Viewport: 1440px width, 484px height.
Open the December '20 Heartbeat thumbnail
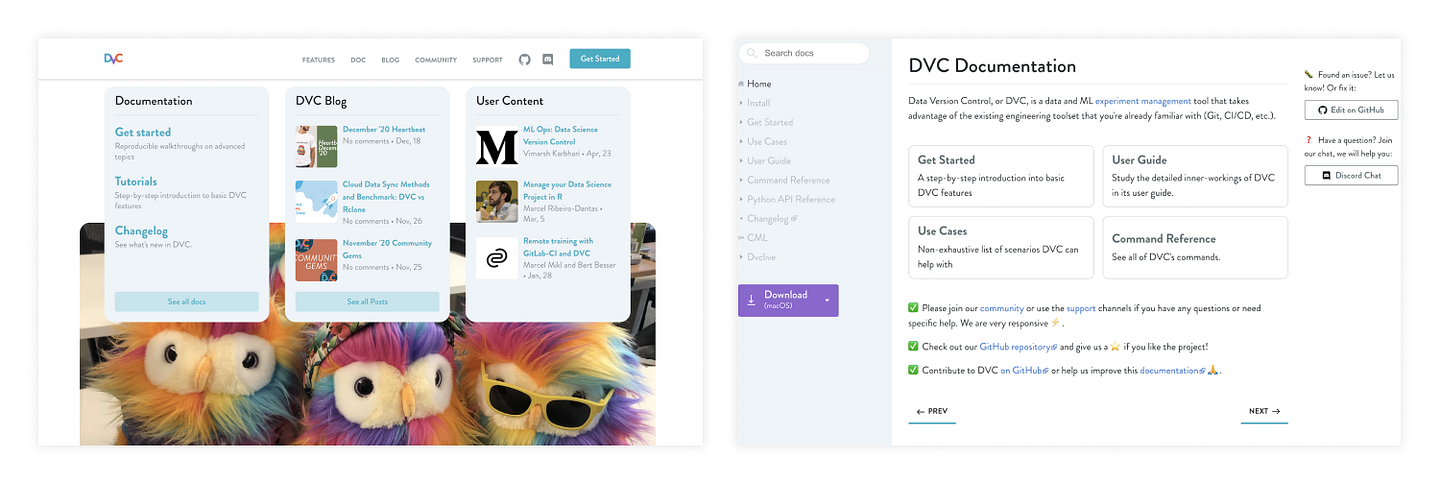point(316,146)
